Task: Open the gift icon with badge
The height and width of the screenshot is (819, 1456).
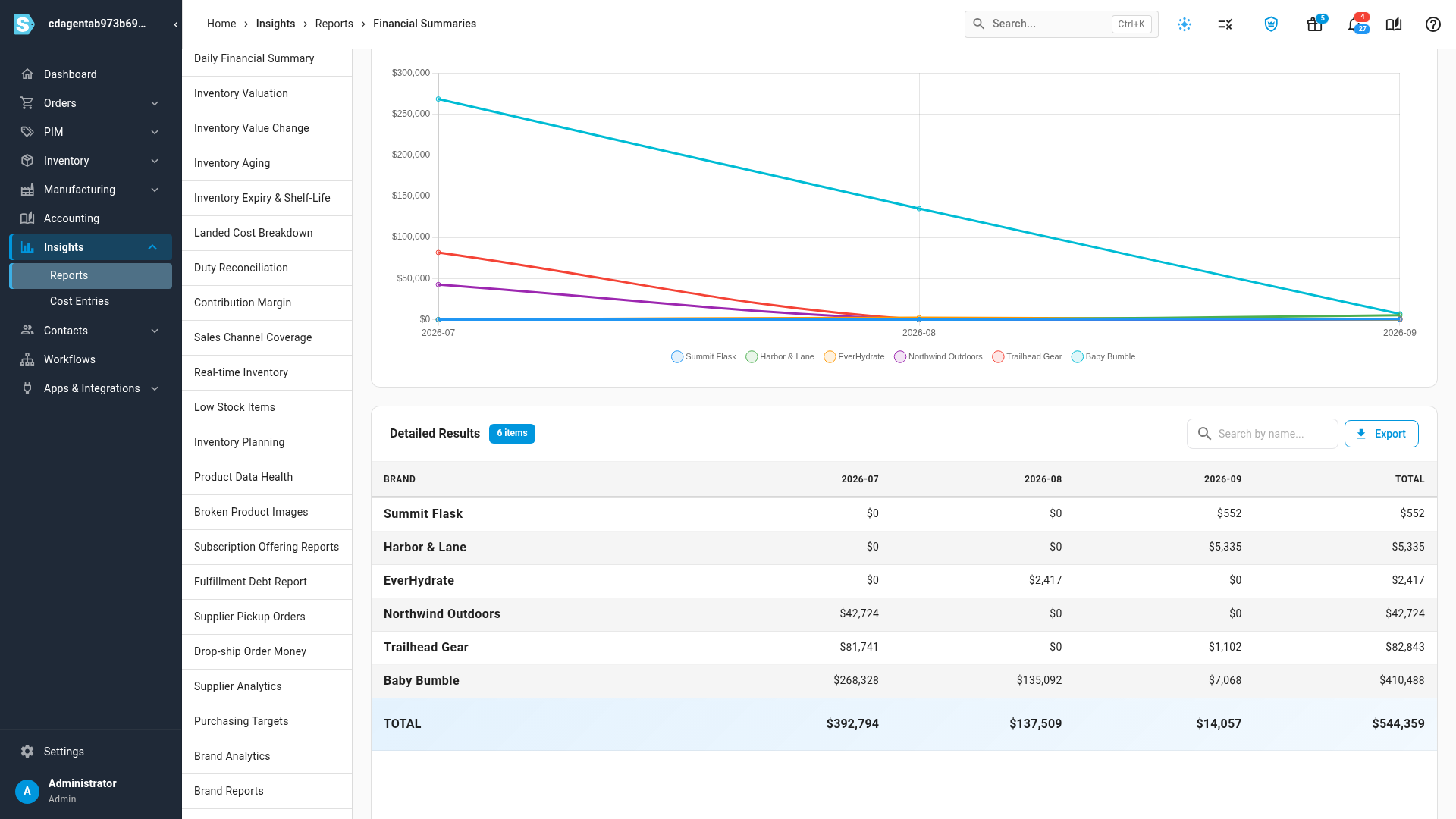Action: click(x=1315, y=24)
